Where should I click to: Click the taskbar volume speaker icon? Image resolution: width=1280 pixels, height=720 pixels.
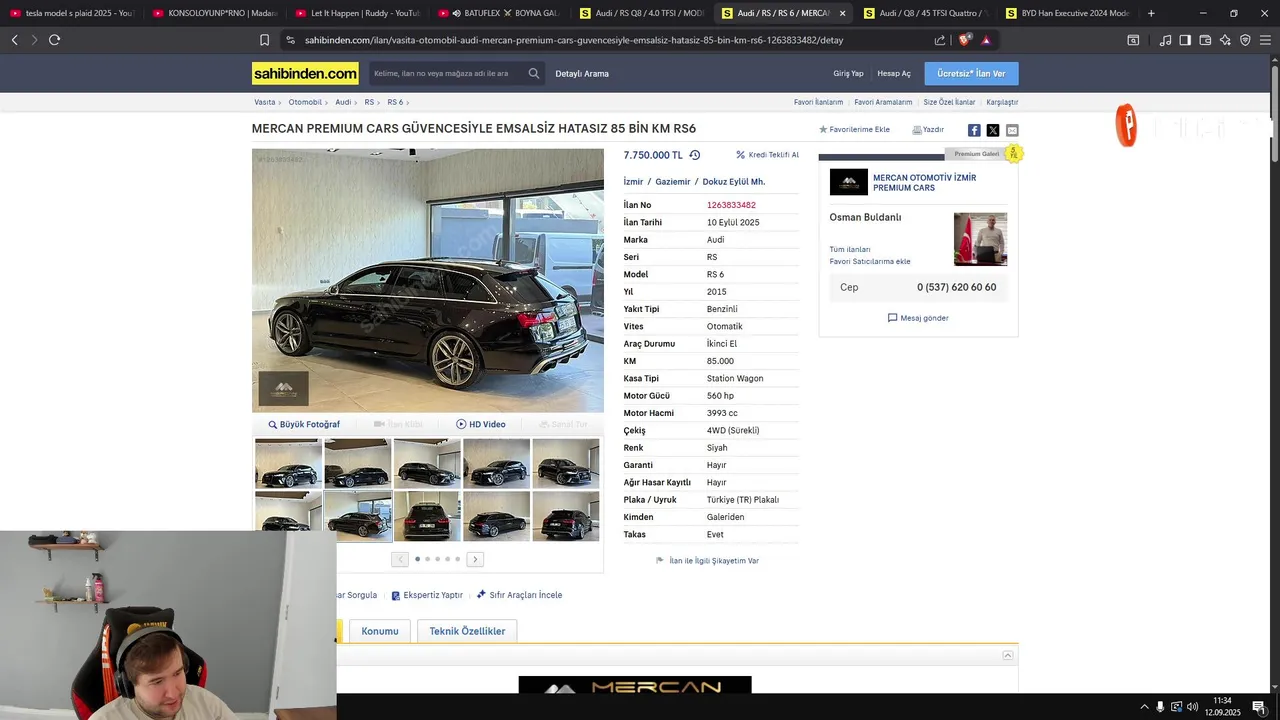1192,707
